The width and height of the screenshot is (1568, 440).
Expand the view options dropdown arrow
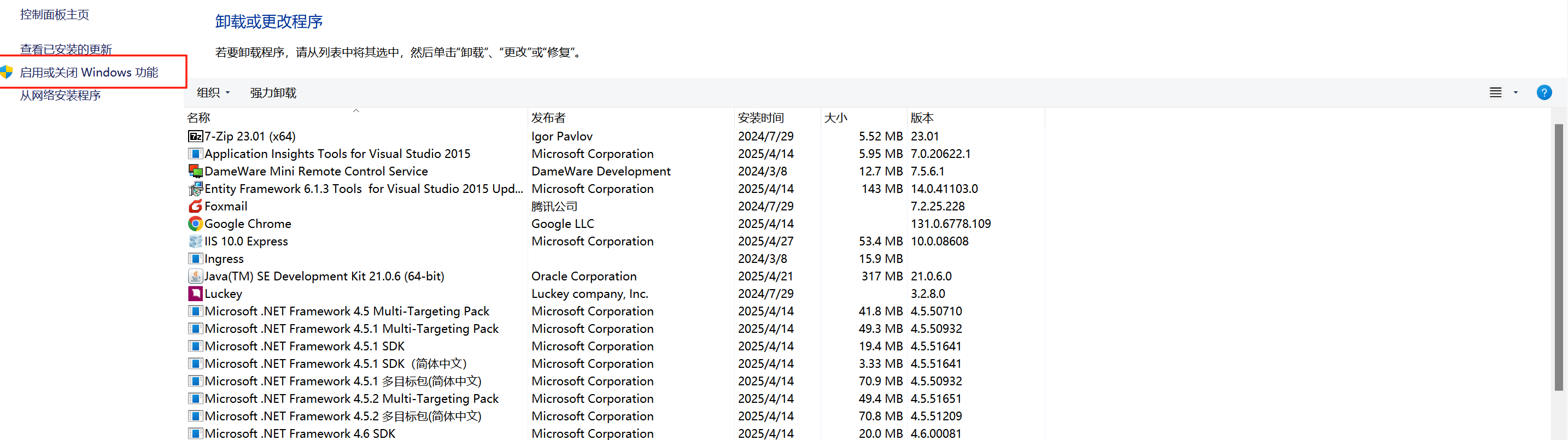click(1516, 92)
